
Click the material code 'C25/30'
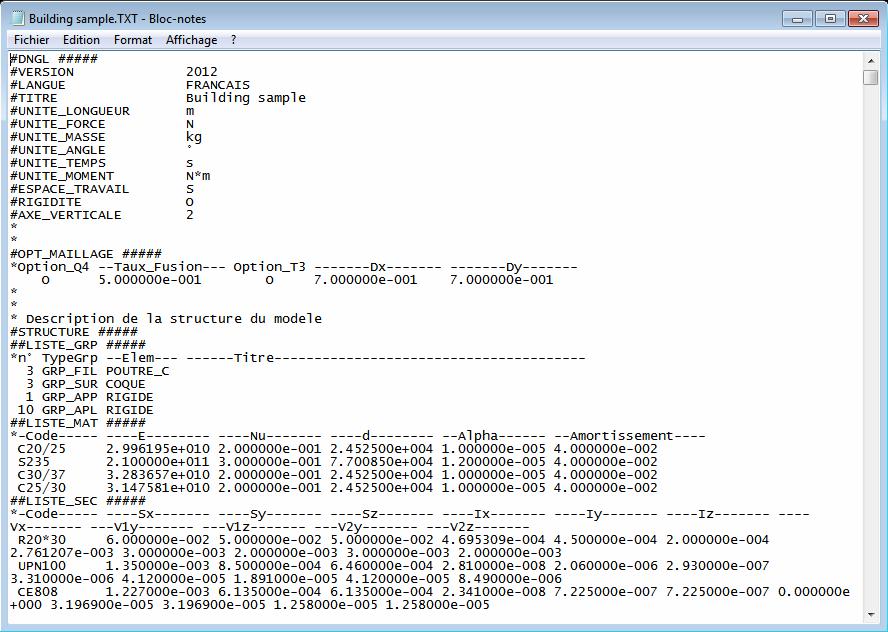(41, 489)
